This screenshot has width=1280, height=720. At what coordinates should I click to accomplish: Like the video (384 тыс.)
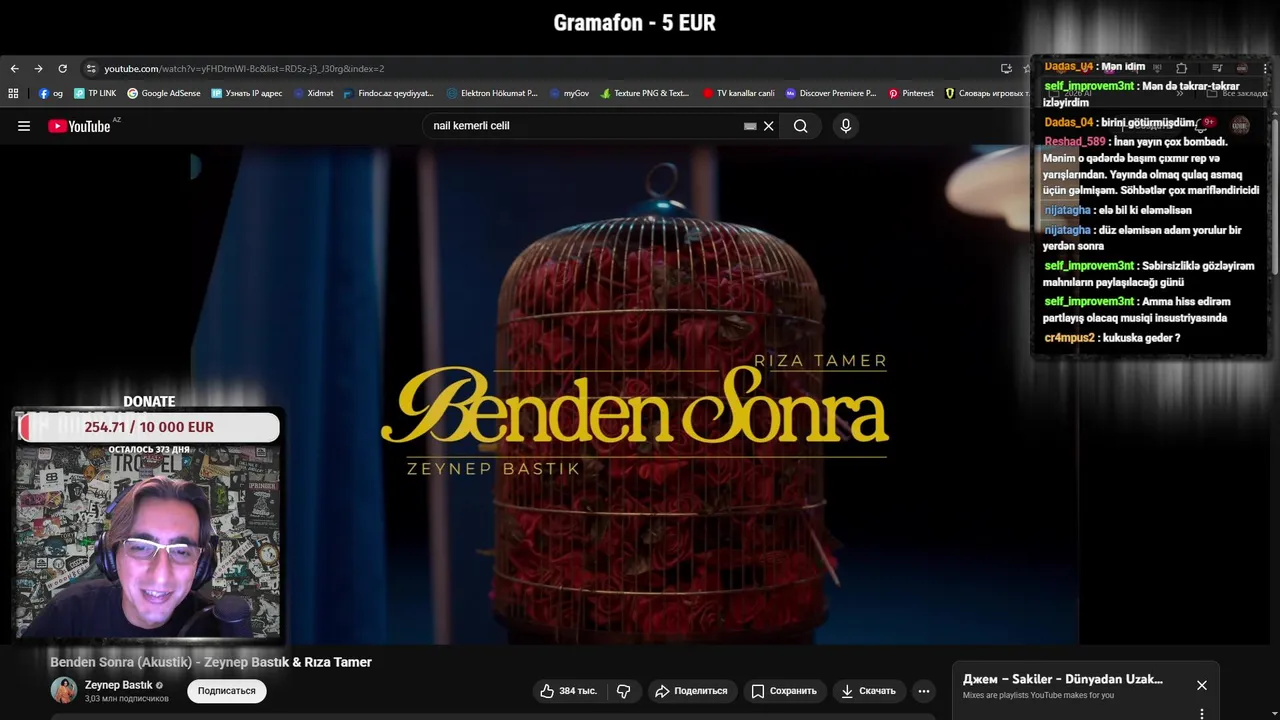[568, 691]
